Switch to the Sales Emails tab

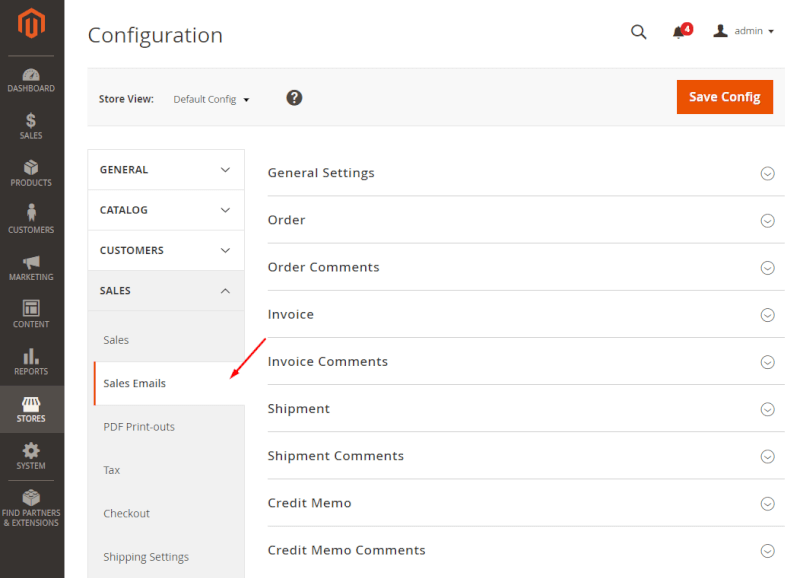pos(134,383)
